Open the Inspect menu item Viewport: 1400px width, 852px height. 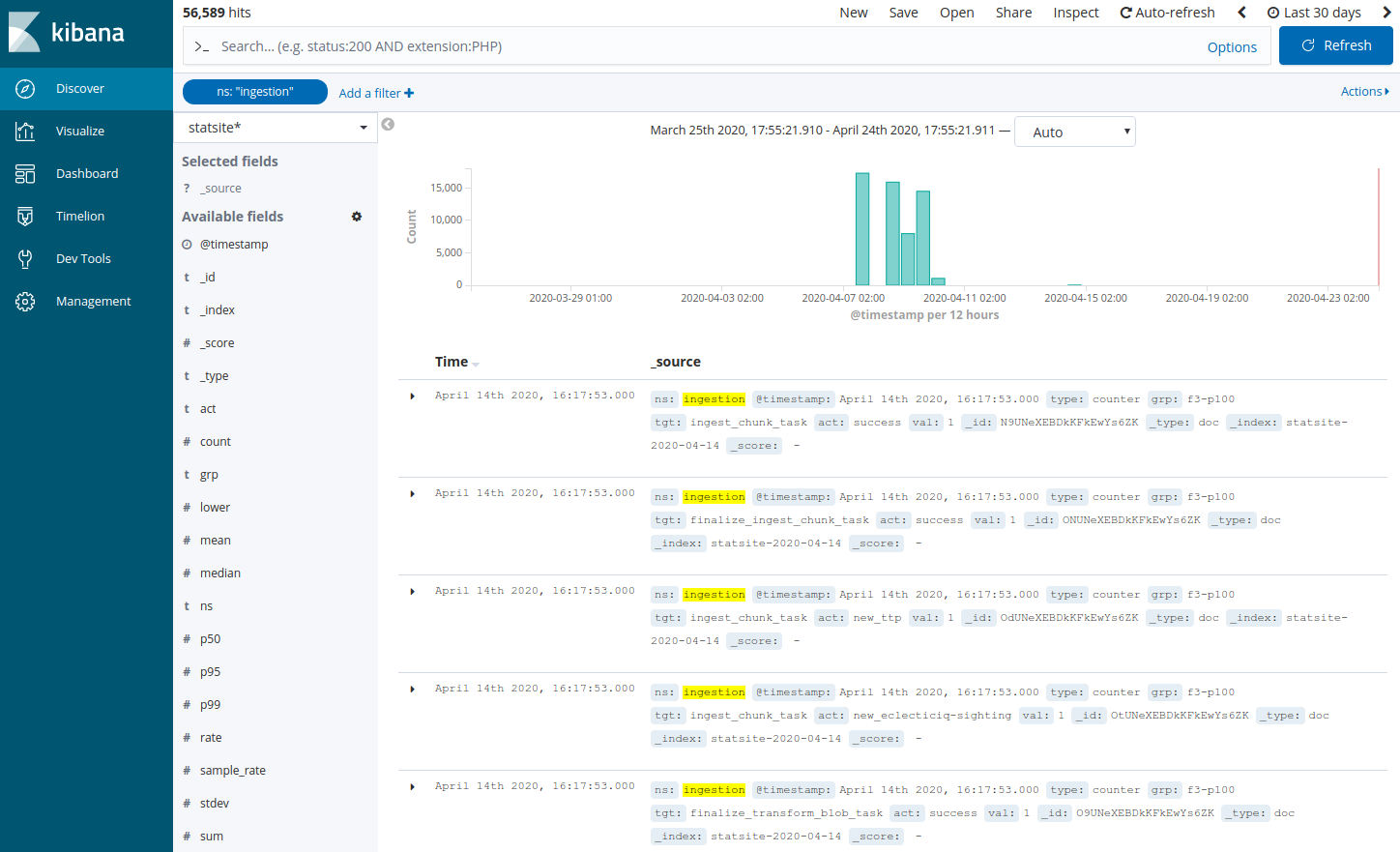pyautogui.click(x=1075, y=13)
